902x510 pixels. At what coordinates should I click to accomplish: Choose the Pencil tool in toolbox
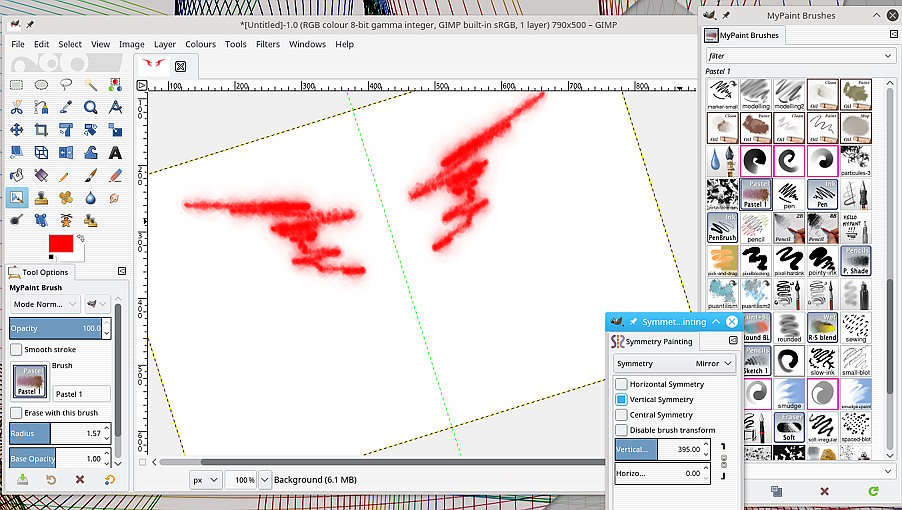click(x=66, y=175)
